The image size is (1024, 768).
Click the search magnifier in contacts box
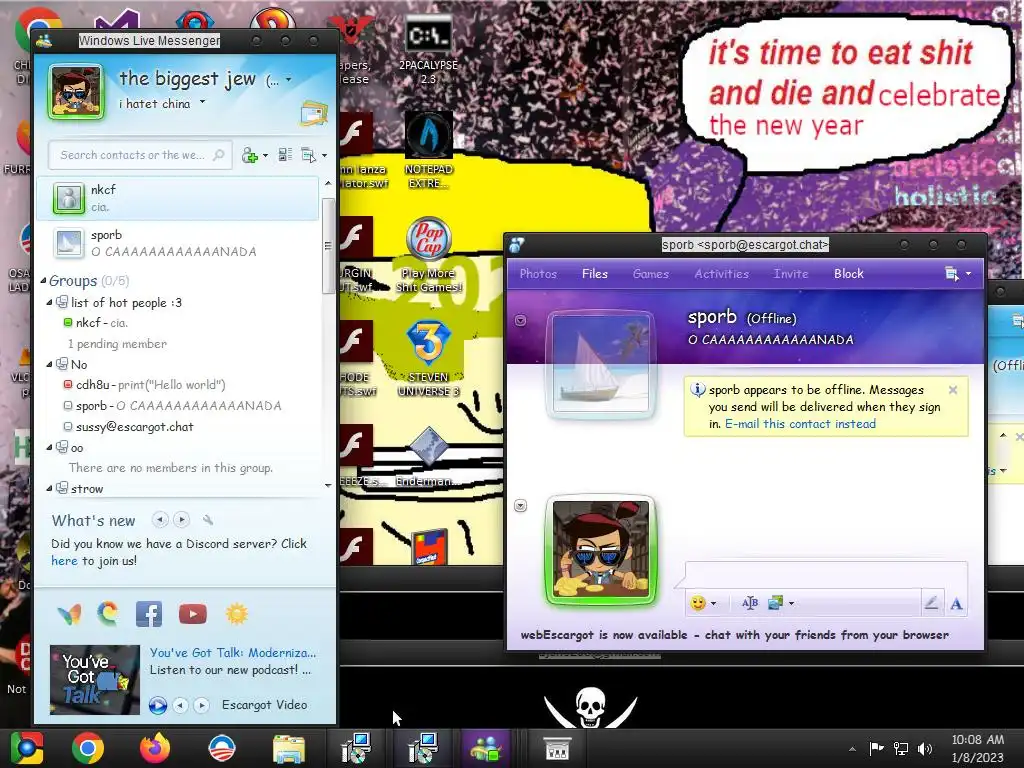coord(219,155)
